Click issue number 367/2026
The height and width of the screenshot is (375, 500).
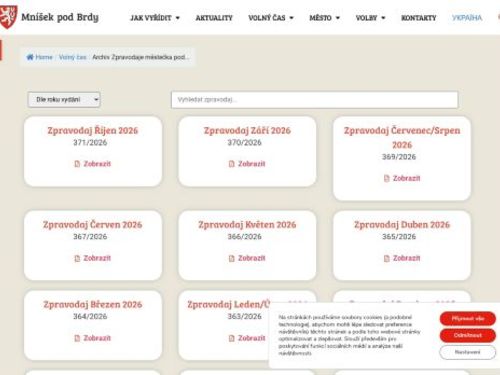[x=90, y=237]
